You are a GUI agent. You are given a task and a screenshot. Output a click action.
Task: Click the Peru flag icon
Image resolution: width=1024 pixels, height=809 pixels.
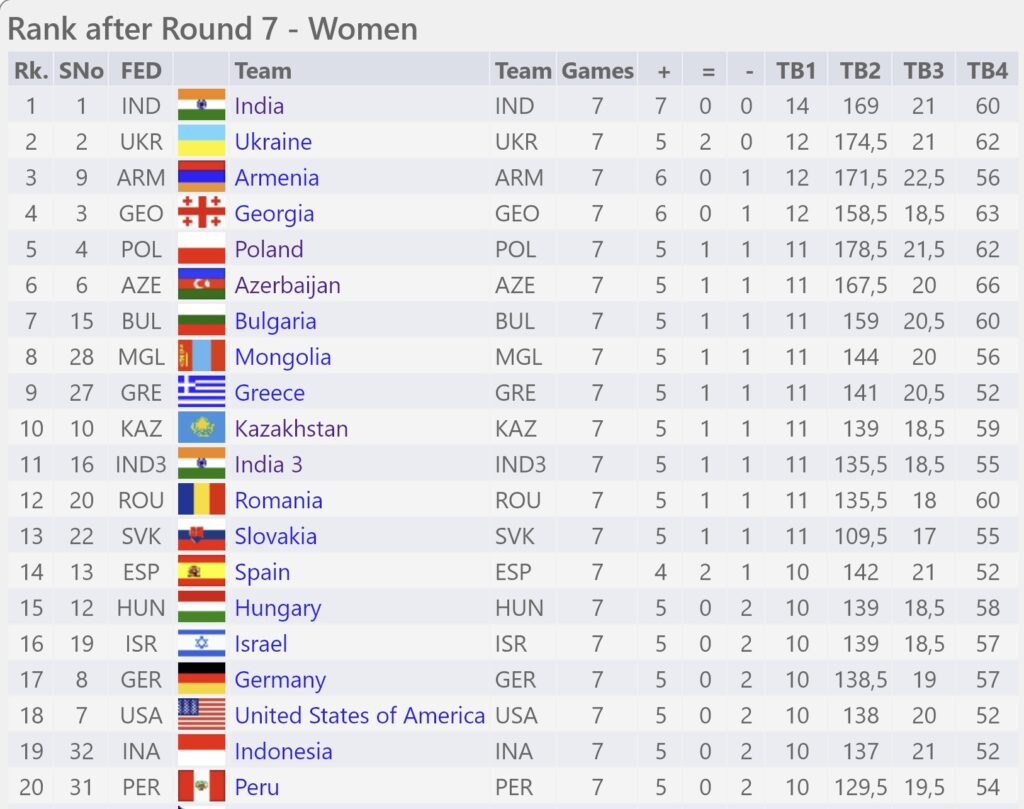tap(201, 787)
